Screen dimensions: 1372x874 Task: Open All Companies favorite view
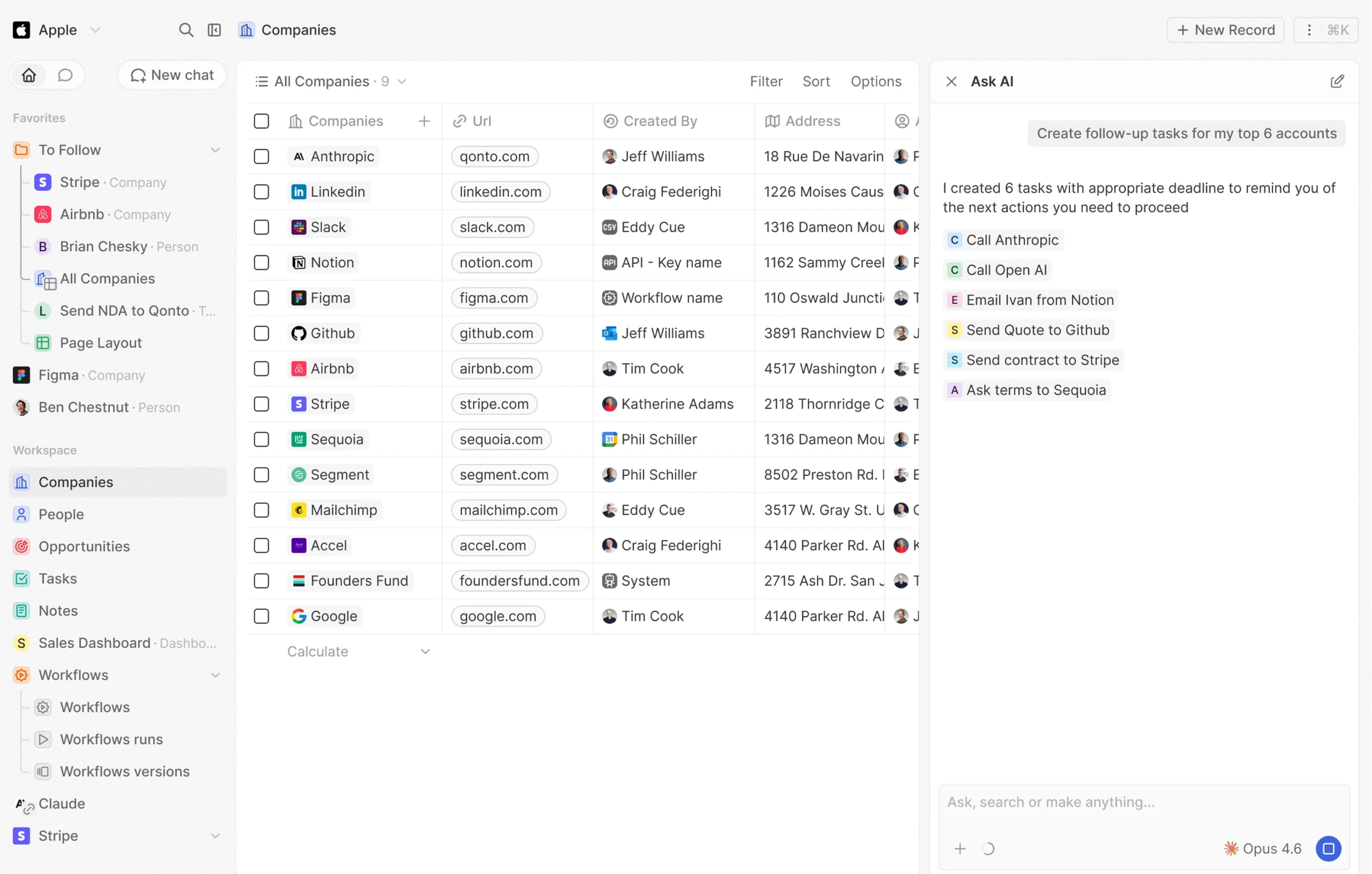coord(107,279)
